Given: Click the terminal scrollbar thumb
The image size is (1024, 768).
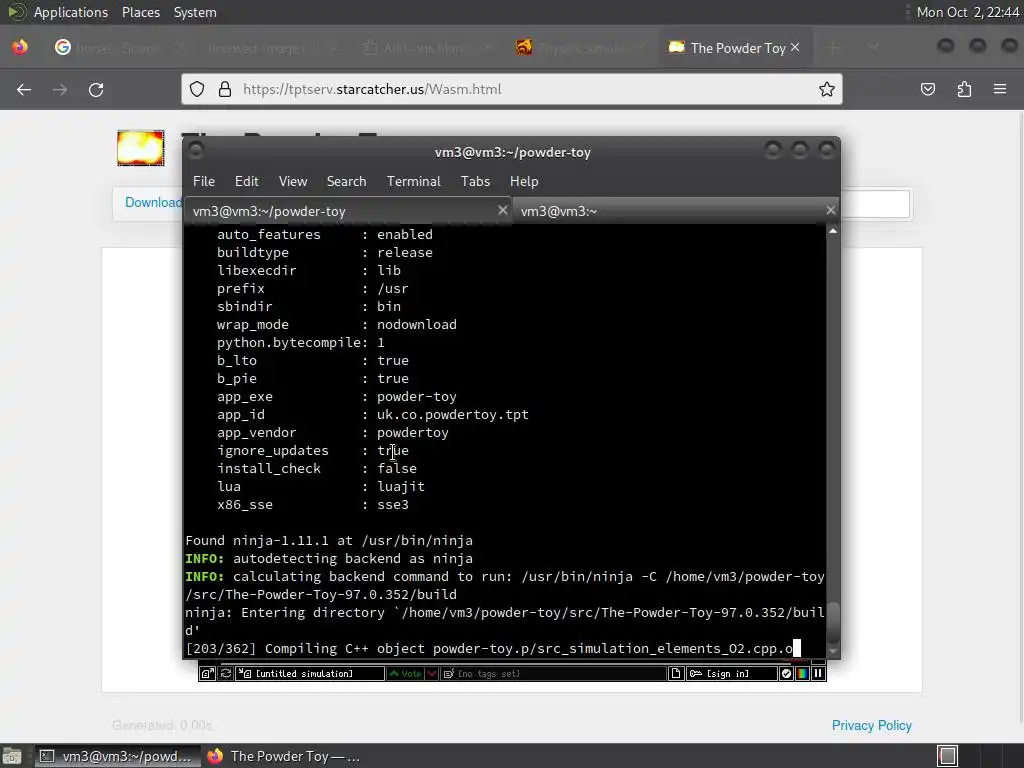Looking at the screenshot, I should pos(833,622).
